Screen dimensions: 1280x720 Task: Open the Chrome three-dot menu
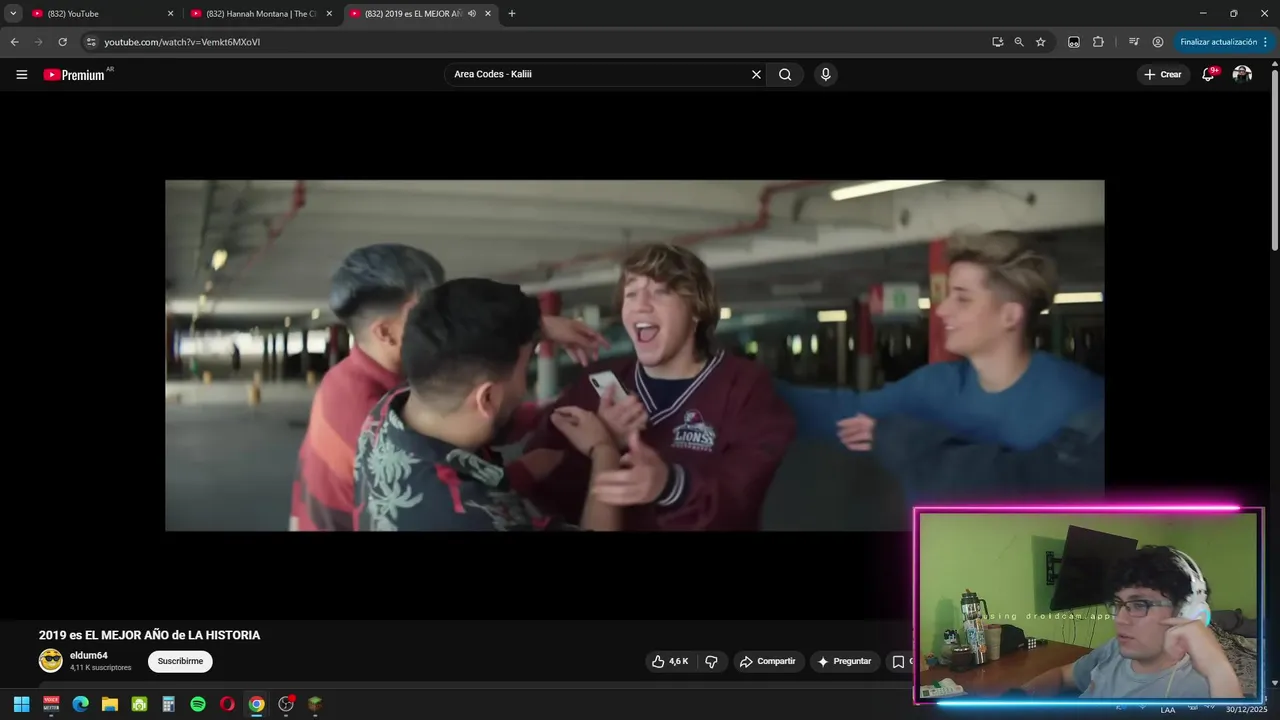pos(1265,42)
